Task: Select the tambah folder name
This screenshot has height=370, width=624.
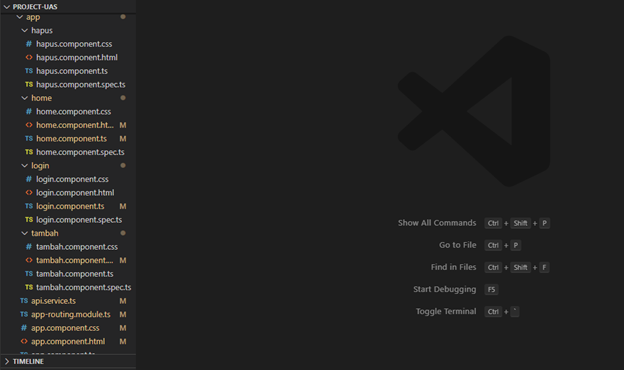Action: (45, 234)
